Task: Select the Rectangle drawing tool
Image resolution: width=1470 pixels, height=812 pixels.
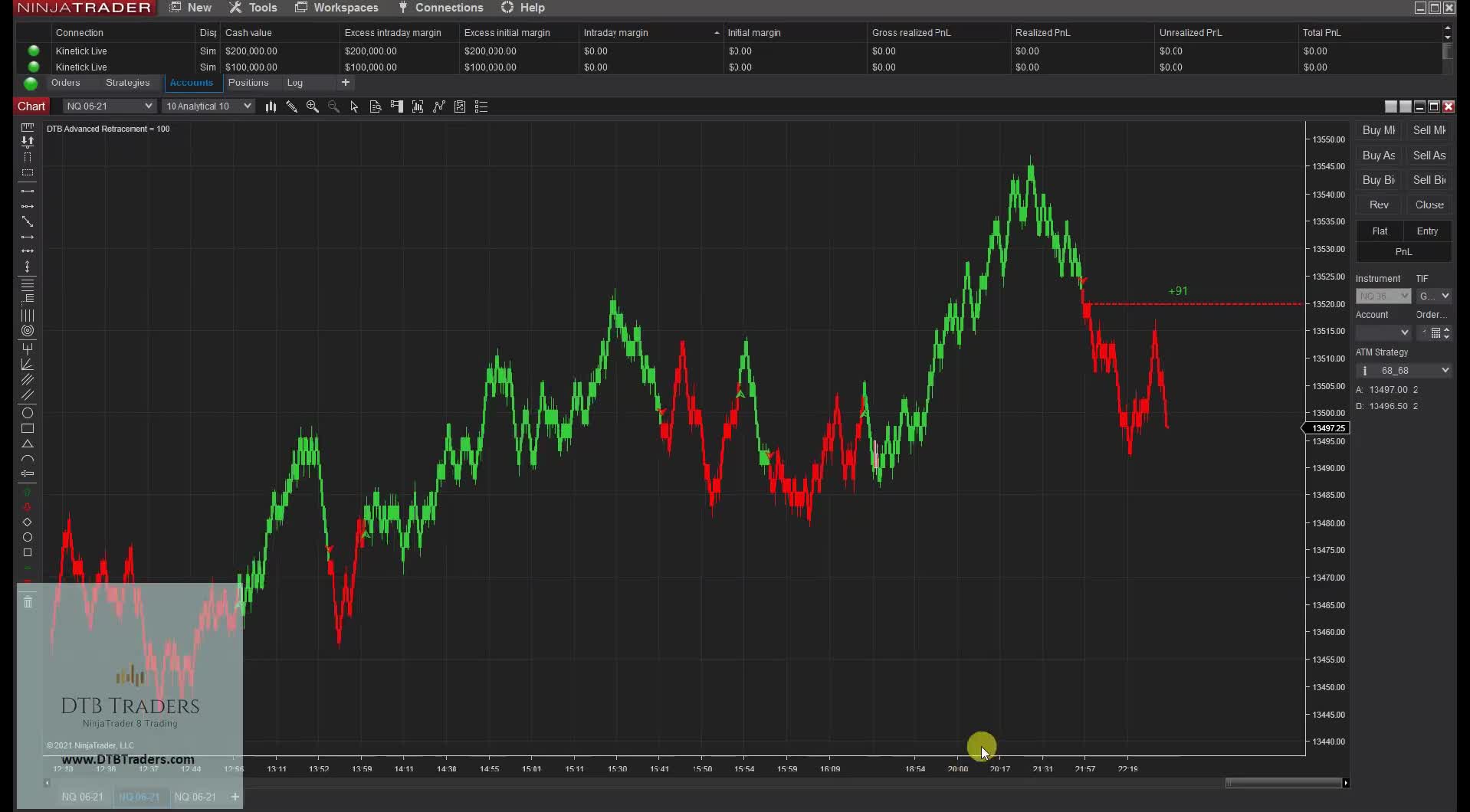Action: tap(28, 429)
